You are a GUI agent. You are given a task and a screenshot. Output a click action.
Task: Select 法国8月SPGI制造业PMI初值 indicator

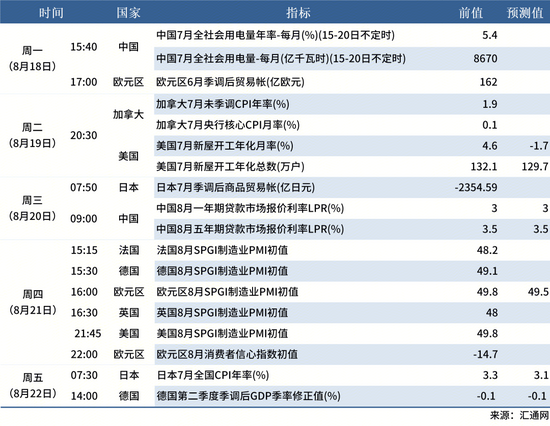pyautogui.click(x=222, y=250)
